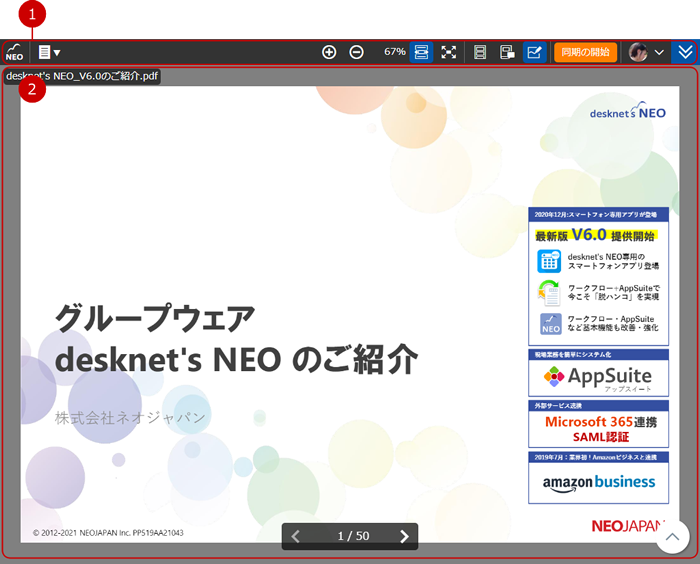Zoom out with the minus icon

[x=356, y=52]
